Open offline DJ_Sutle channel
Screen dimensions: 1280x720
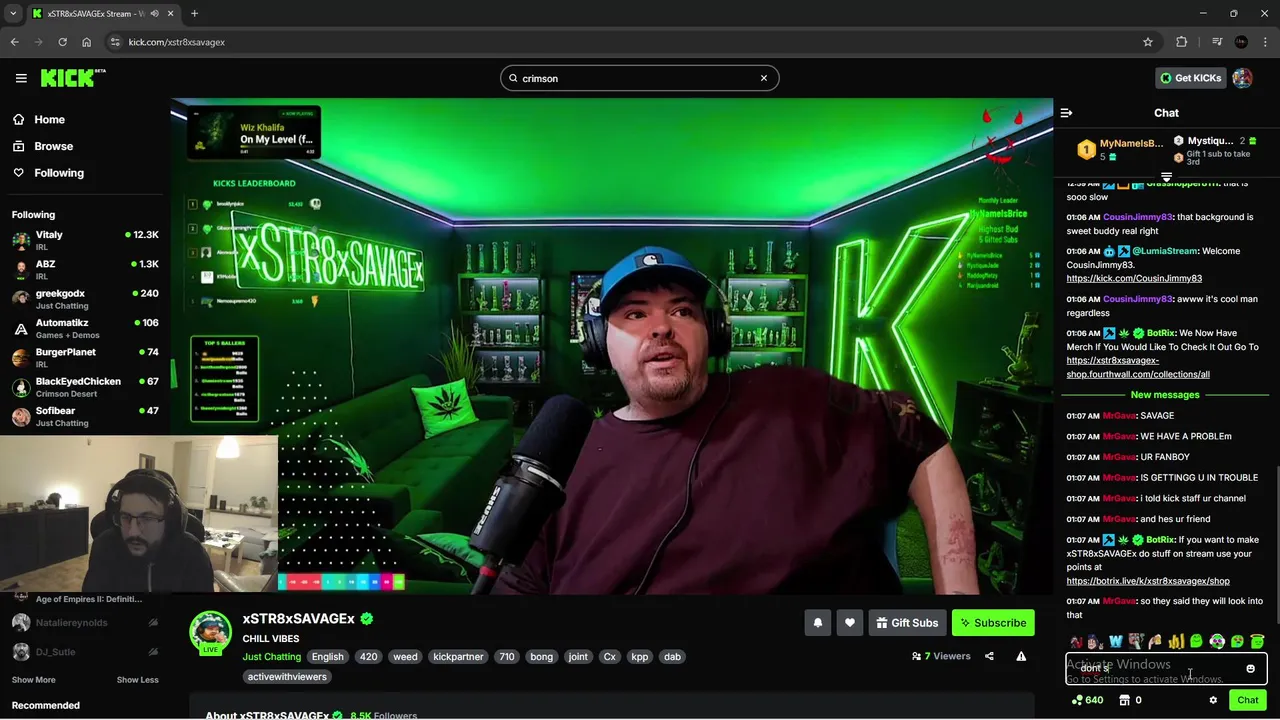click(84, 652)
